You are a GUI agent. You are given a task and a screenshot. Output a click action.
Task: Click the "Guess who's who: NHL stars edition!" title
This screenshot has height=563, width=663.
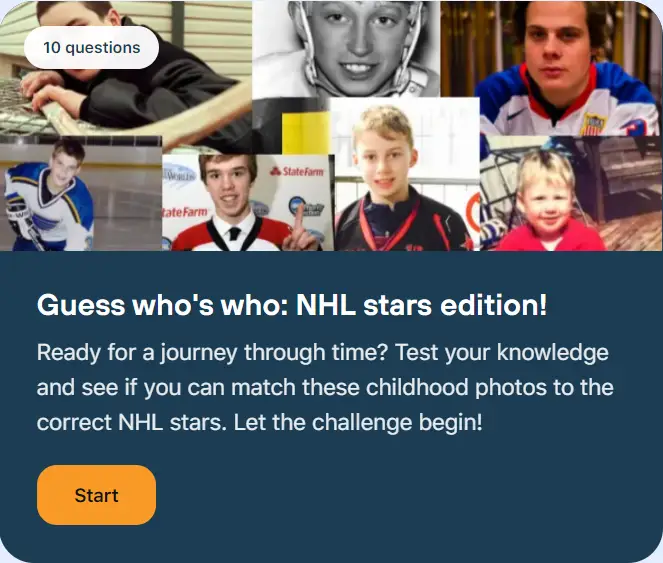tap(292, 305)
